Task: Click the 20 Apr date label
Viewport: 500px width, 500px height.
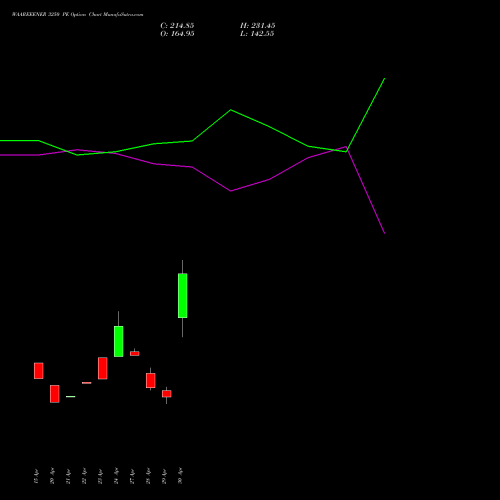Action: (52, 476)
